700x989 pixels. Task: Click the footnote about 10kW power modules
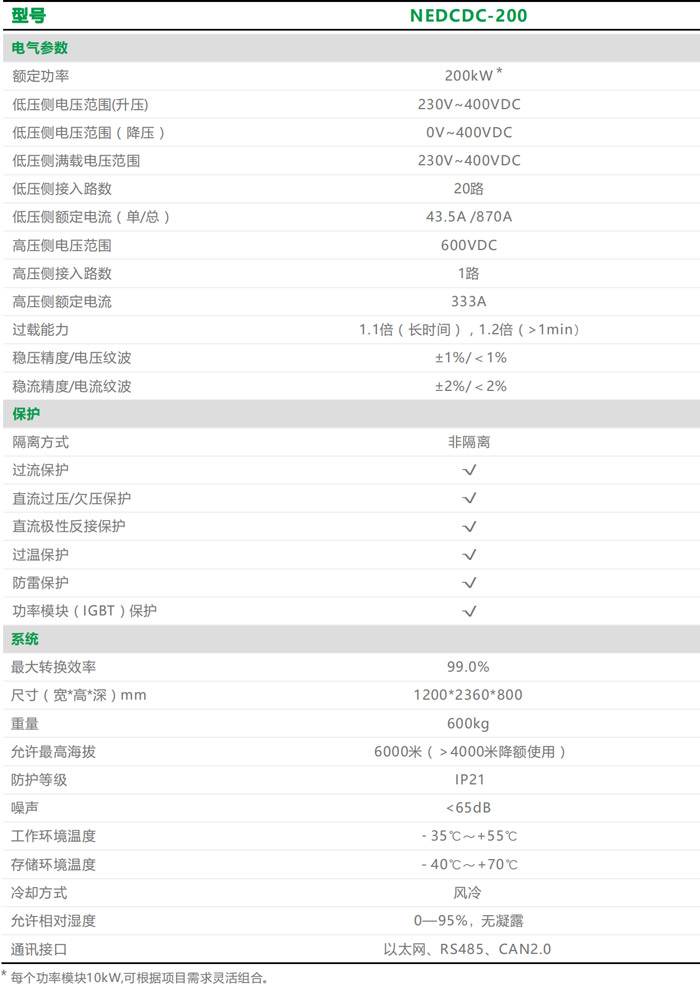coord(140,977)
